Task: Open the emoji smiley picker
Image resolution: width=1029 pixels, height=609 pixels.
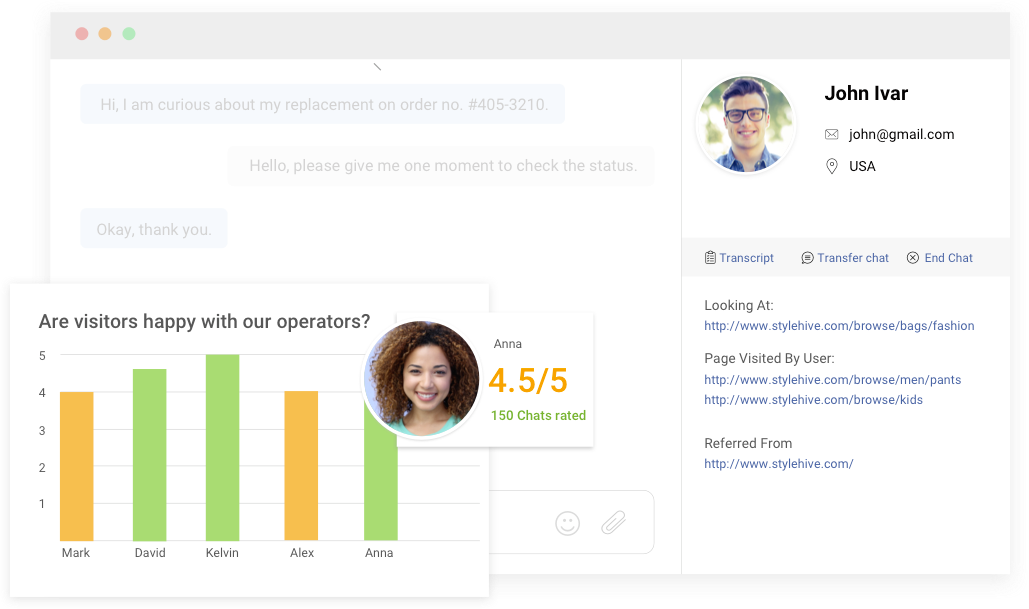Action: coord(567,522)
